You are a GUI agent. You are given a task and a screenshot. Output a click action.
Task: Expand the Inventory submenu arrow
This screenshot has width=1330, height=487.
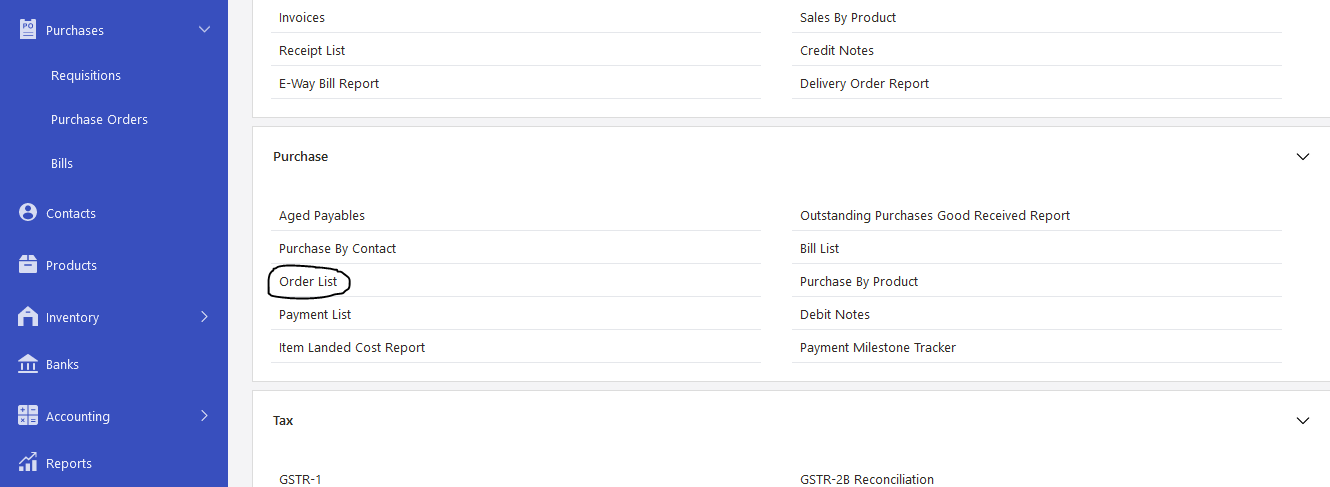pos(204,317)
